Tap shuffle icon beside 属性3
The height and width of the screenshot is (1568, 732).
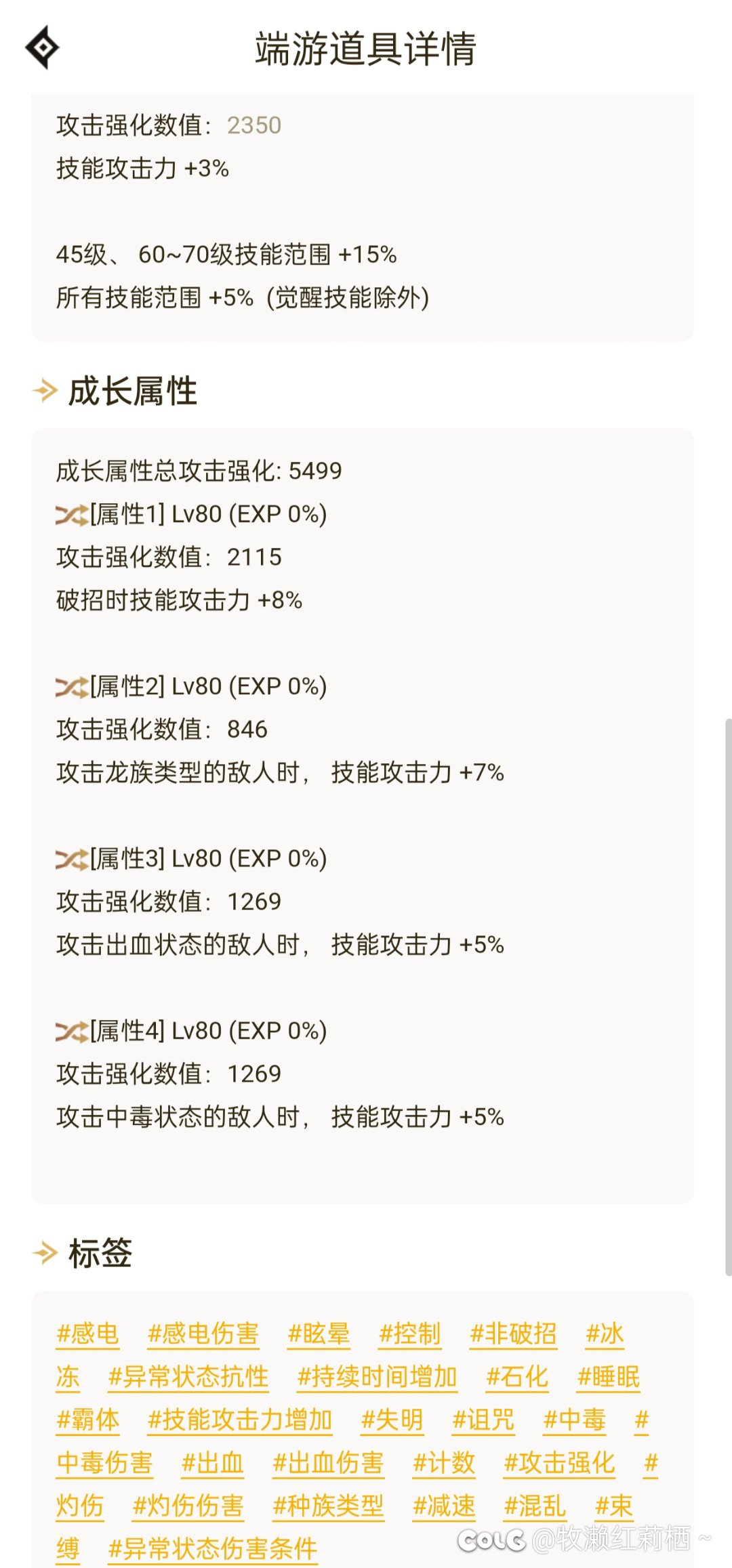(x=72, y=860)
